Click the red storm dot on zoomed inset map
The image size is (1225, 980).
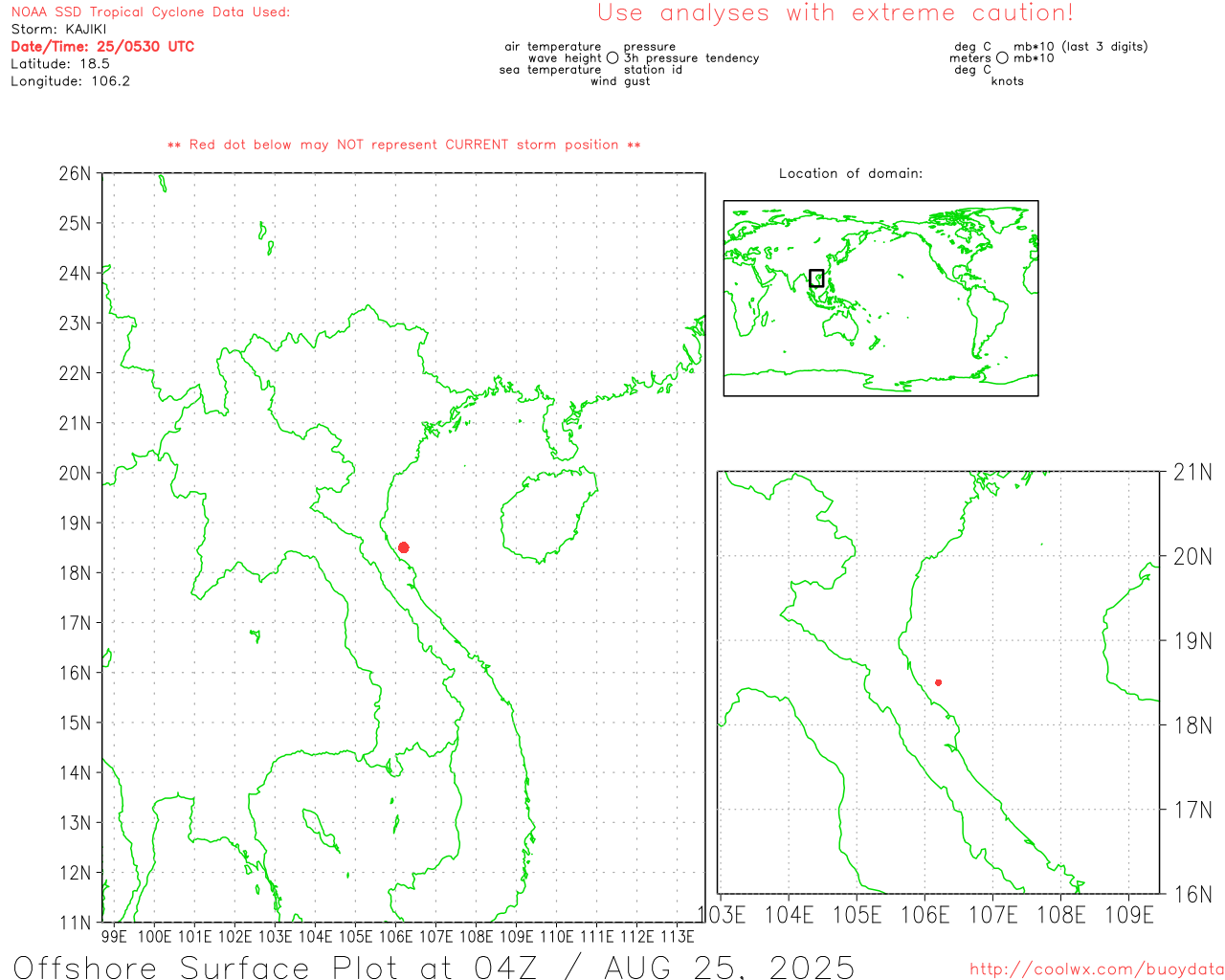[938, 682]
